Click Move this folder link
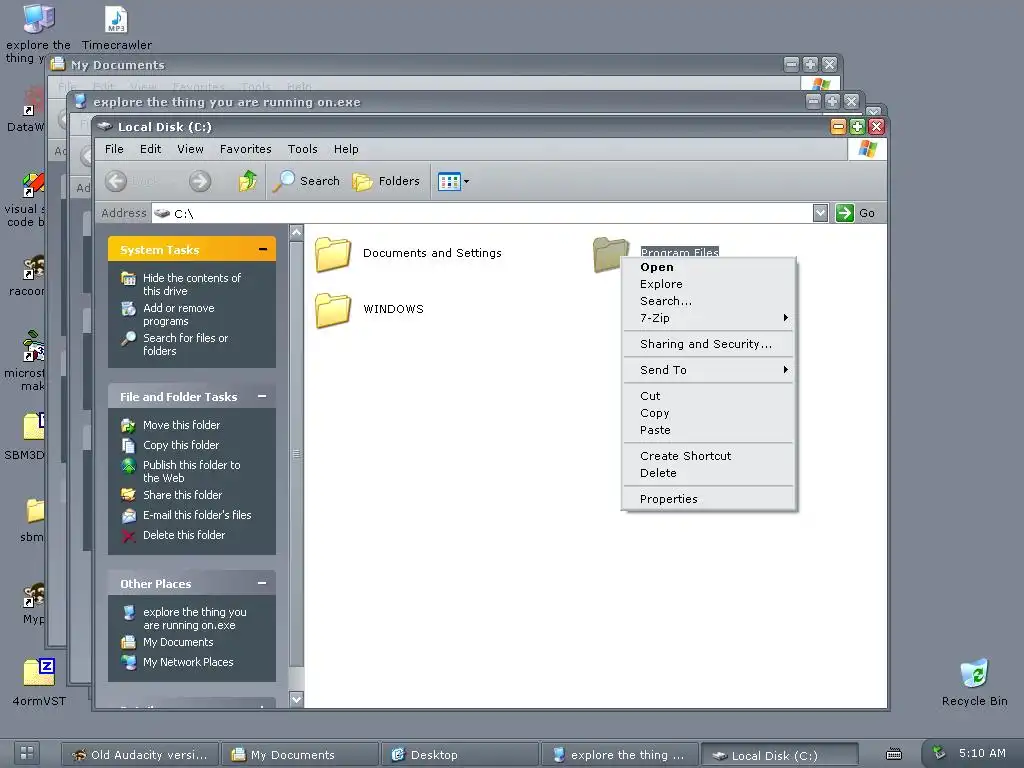This screenshot has width=1024, height=768. pos(182,425)
